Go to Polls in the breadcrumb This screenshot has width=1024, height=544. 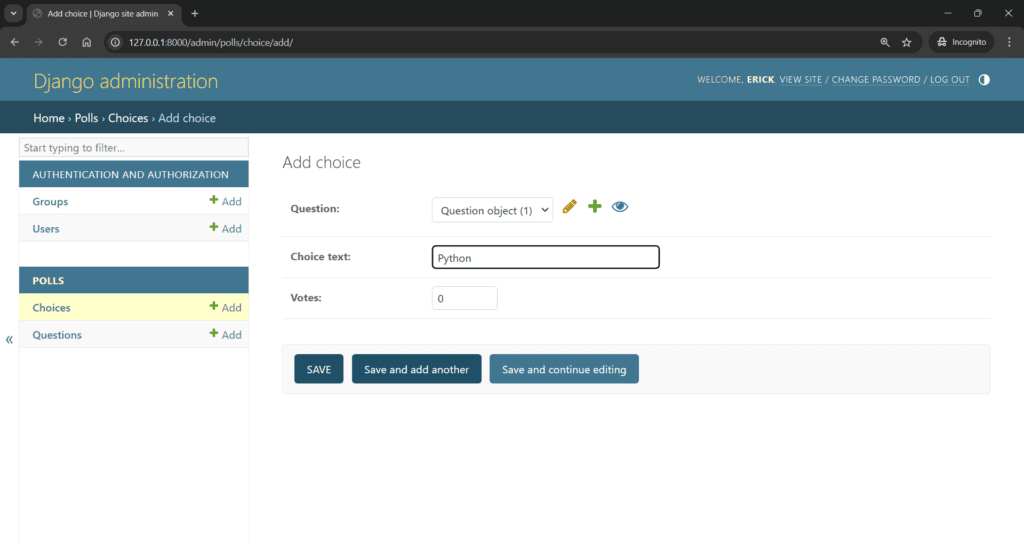[x=86, y=118]
